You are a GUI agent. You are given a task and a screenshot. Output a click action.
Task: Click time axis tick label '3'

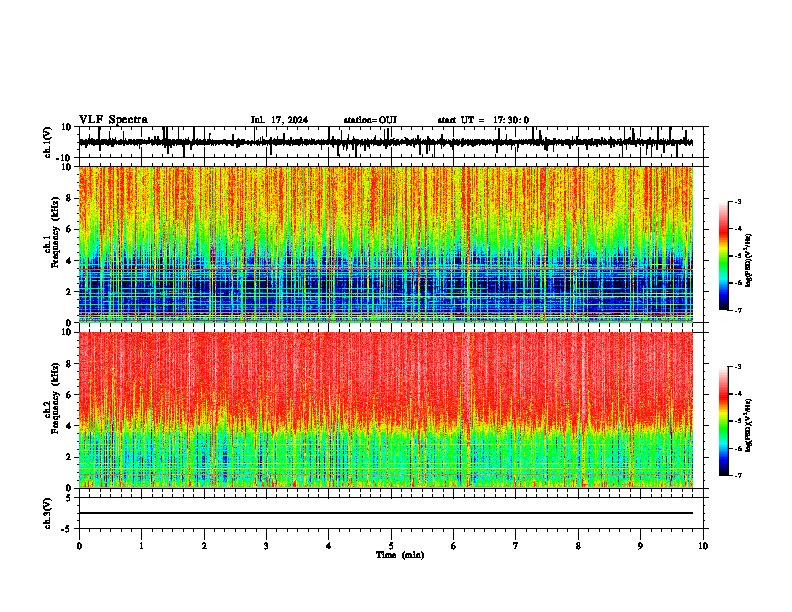click(x=266, y=546)
